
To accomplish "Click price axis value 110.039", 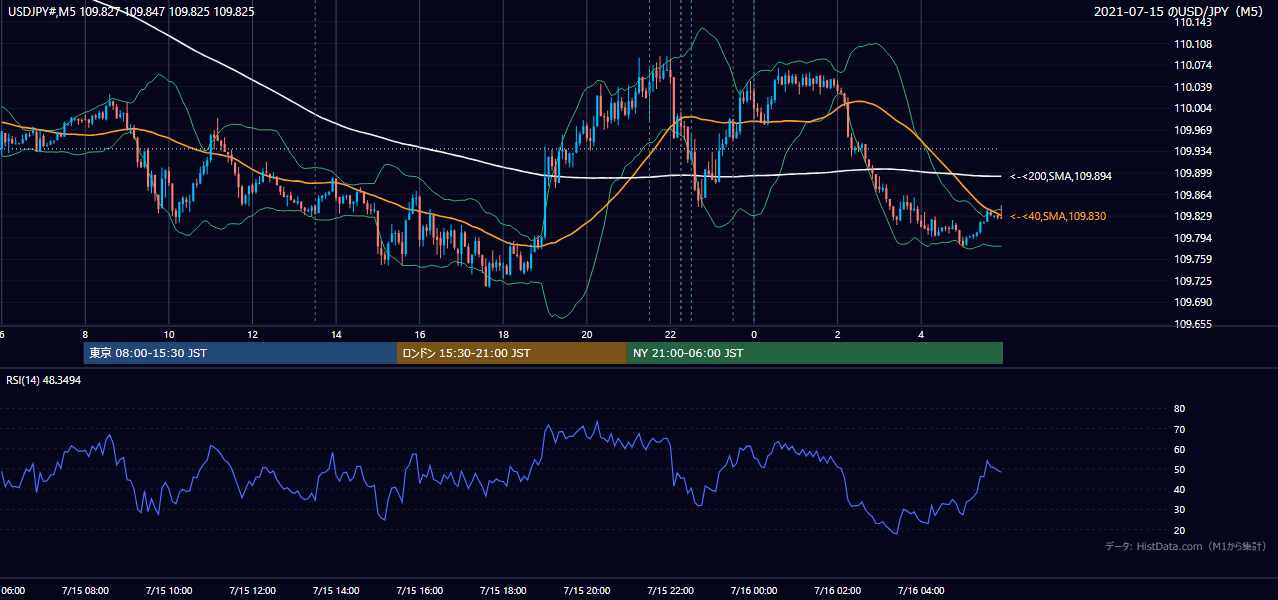I will click(x=1194, y=87).
